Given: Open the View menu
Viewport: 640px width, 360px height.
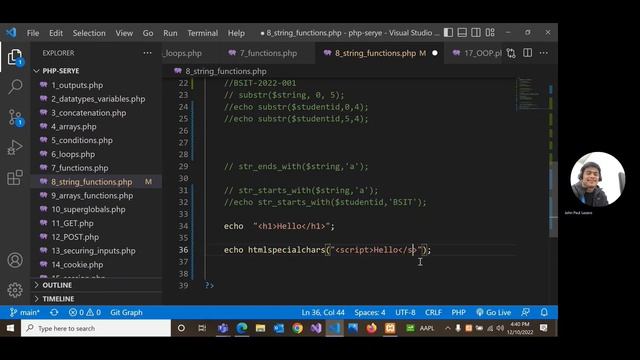Looking at the screenshot, I should coord(124,33).
